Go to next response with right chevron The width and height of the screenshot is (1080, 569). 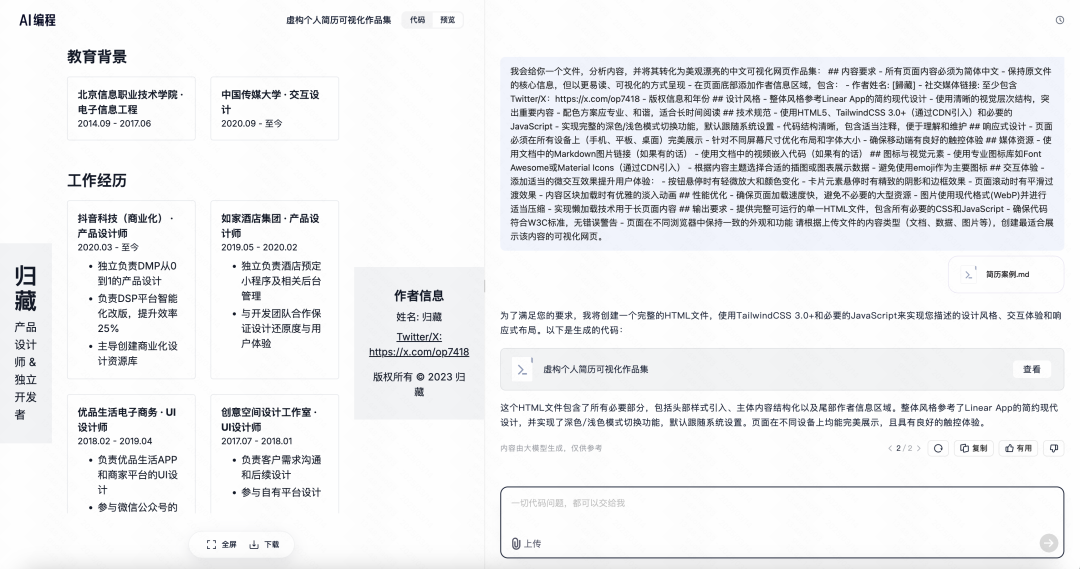click(x=919, y=448)
